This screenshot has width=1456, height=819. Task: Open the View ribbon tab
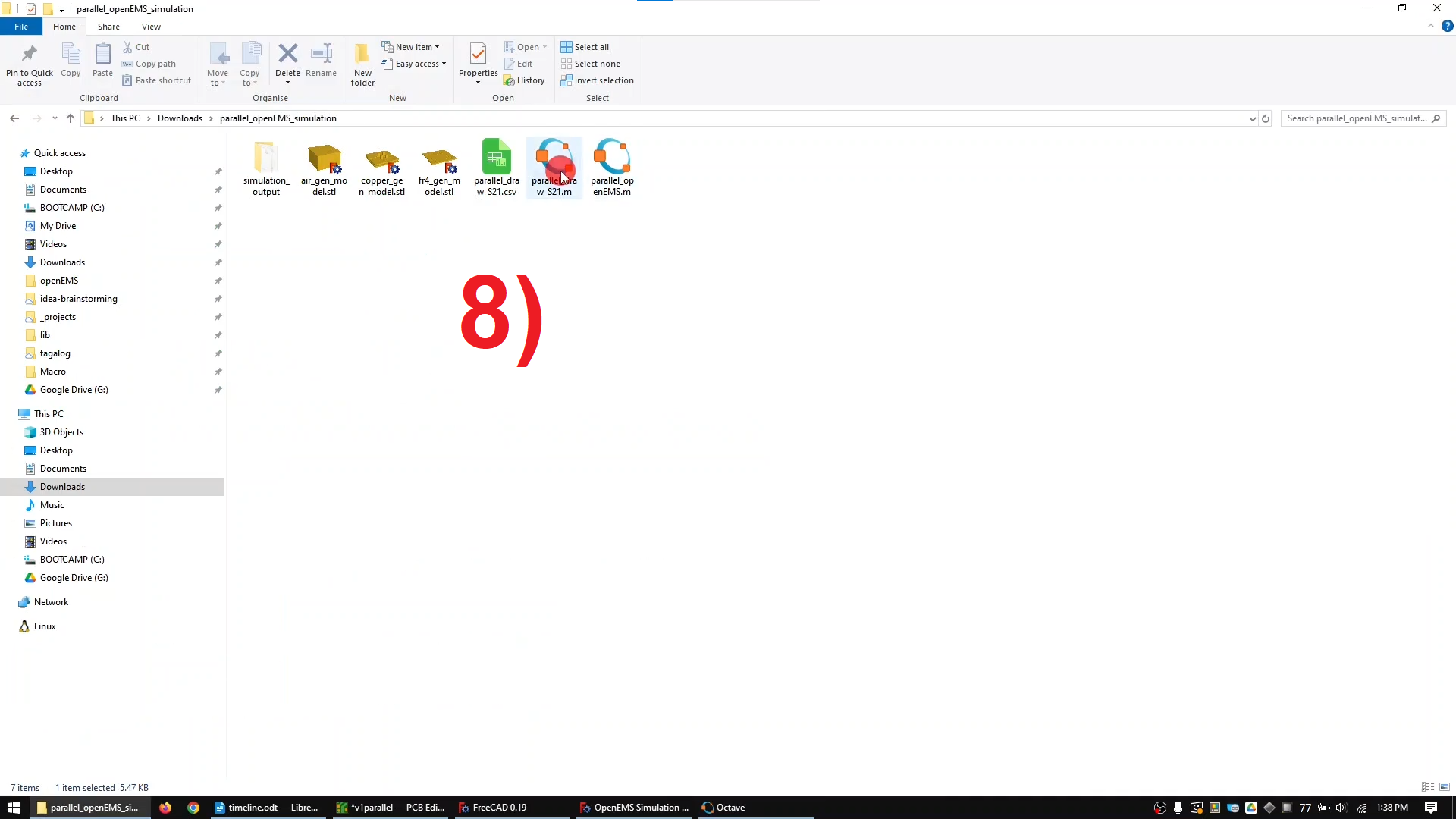(151, 27)
